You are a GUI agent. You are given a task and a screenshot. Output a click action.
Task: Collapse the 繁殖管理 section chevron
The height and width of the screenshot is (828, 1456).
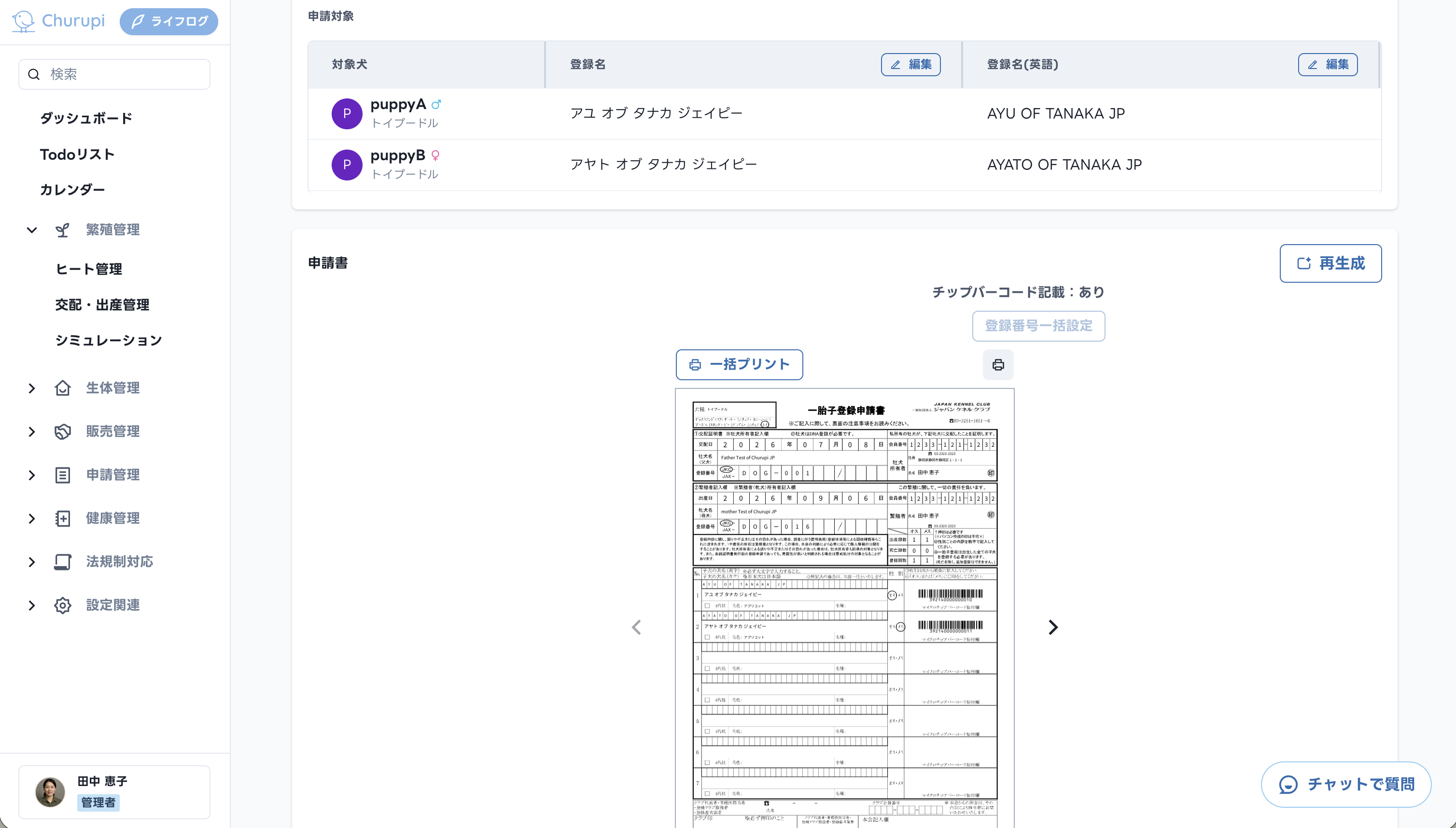tap(32, 230)
